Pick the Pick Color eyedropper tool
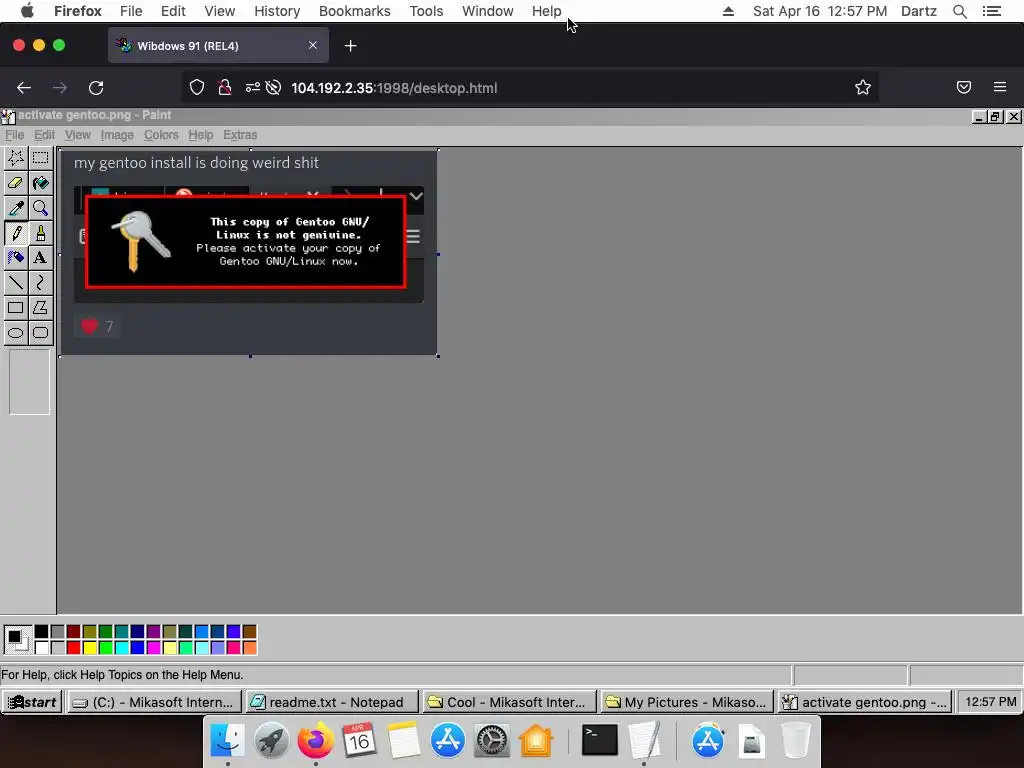This screenshot has width=1024, height=768. (16, 208)
